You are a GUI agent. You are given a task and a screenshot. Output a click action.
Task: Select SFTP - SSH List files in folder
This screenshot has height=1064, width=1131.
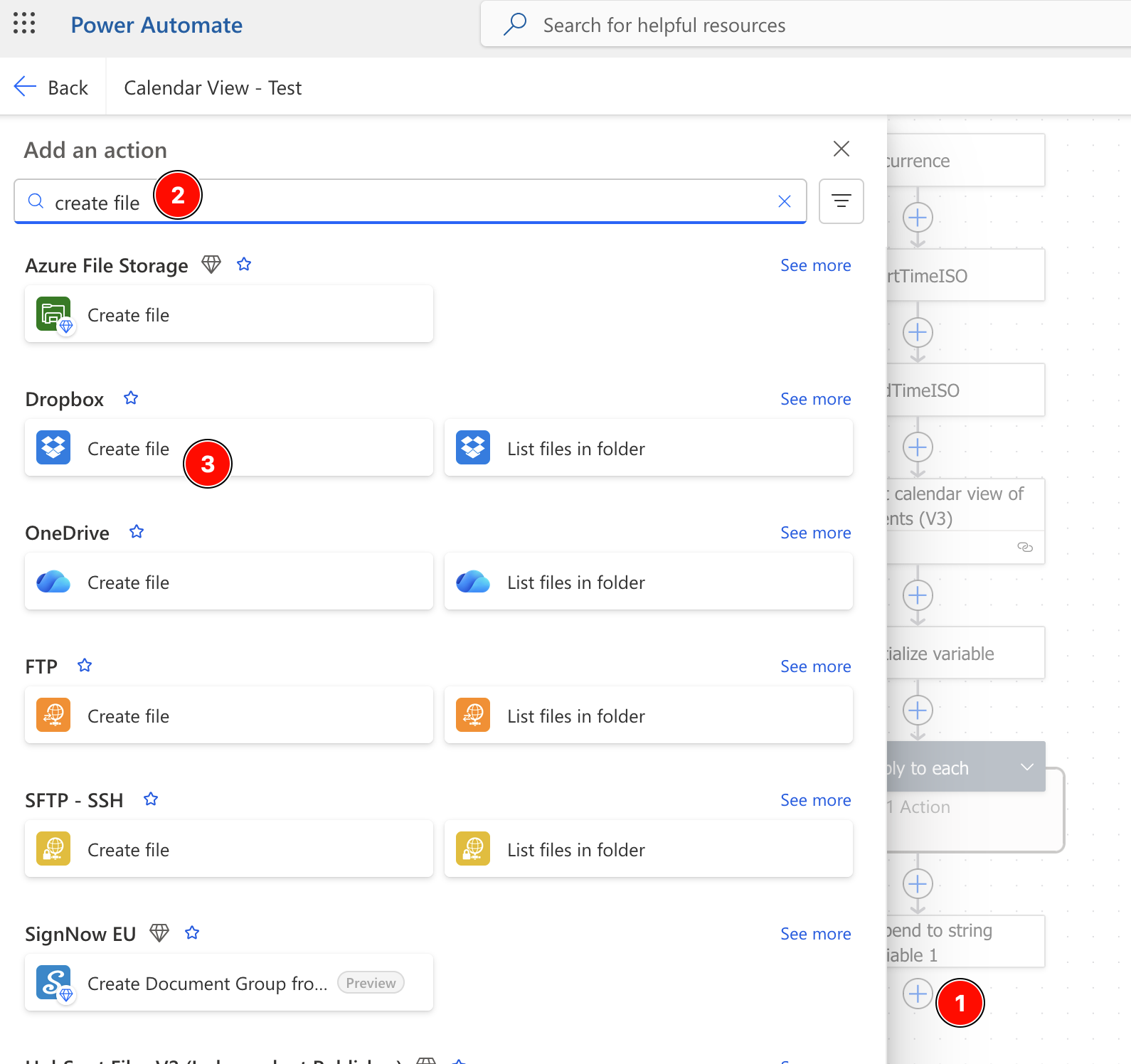click(x=649, y=849)
